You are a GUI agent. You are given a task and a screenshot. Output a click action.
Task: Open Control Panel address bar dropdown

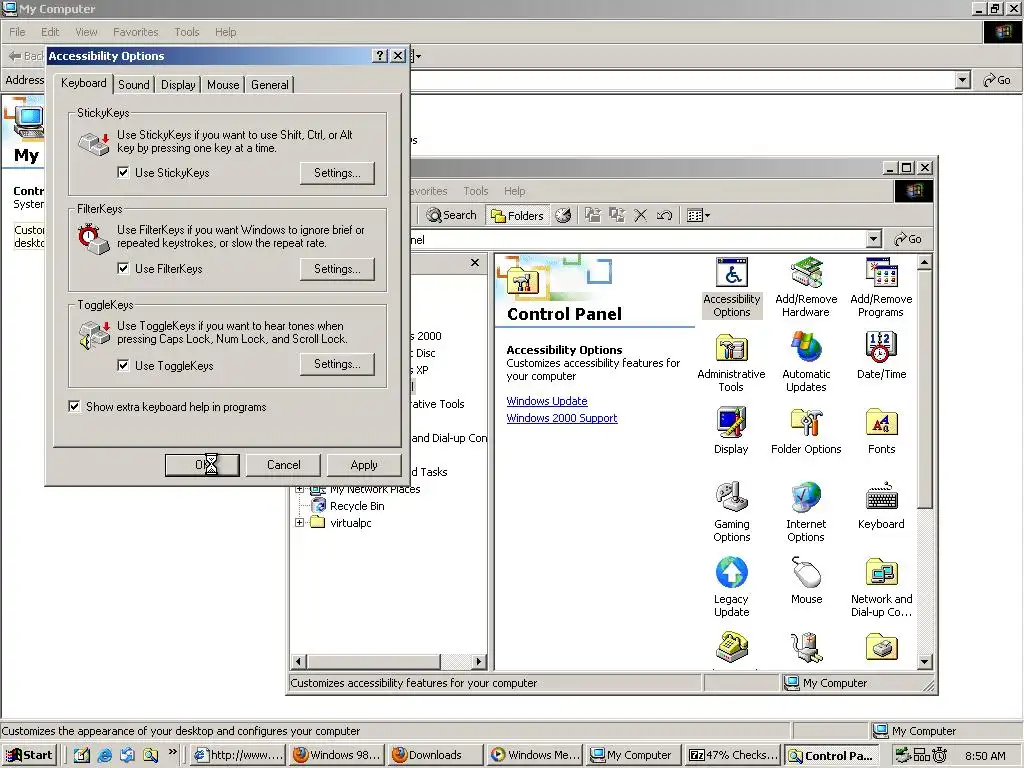874,239
